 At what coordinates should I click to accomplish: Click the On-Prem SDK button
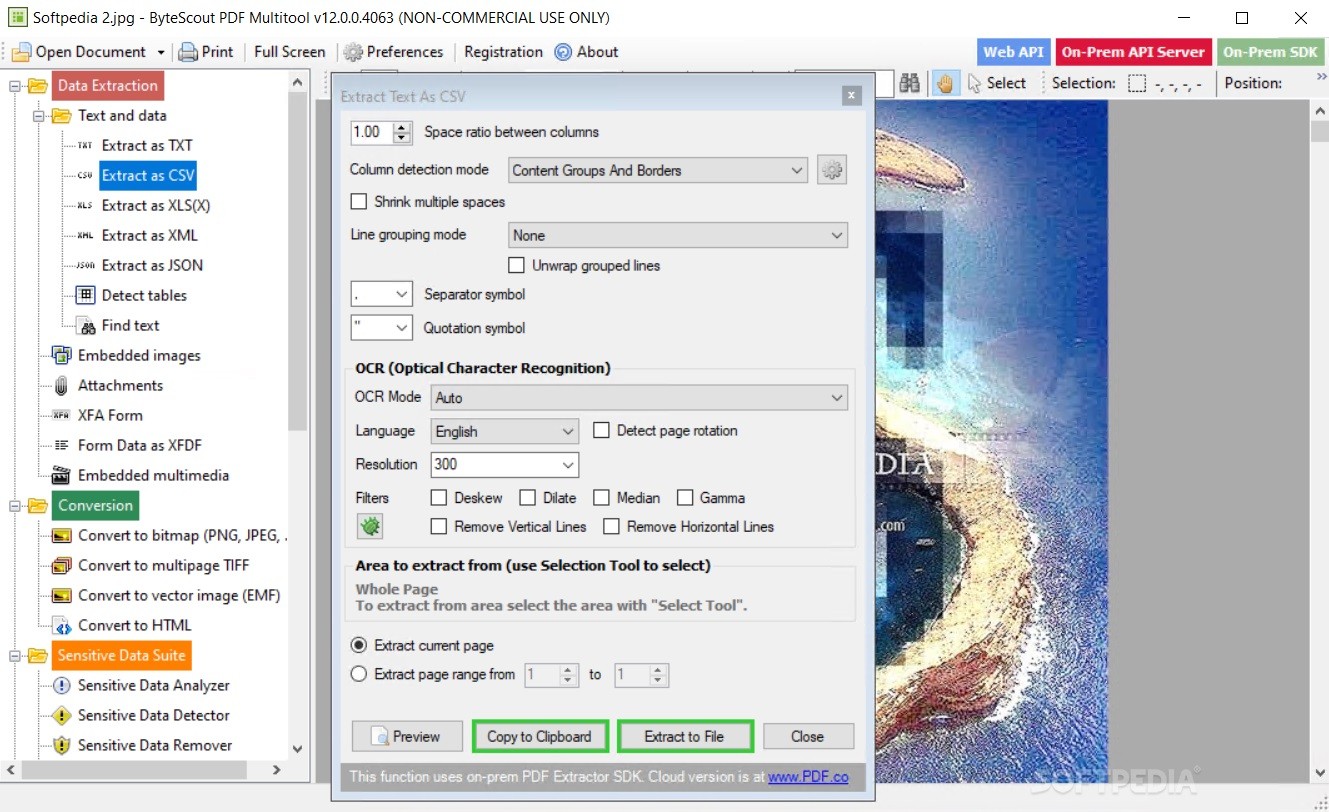coord(1271,52)
